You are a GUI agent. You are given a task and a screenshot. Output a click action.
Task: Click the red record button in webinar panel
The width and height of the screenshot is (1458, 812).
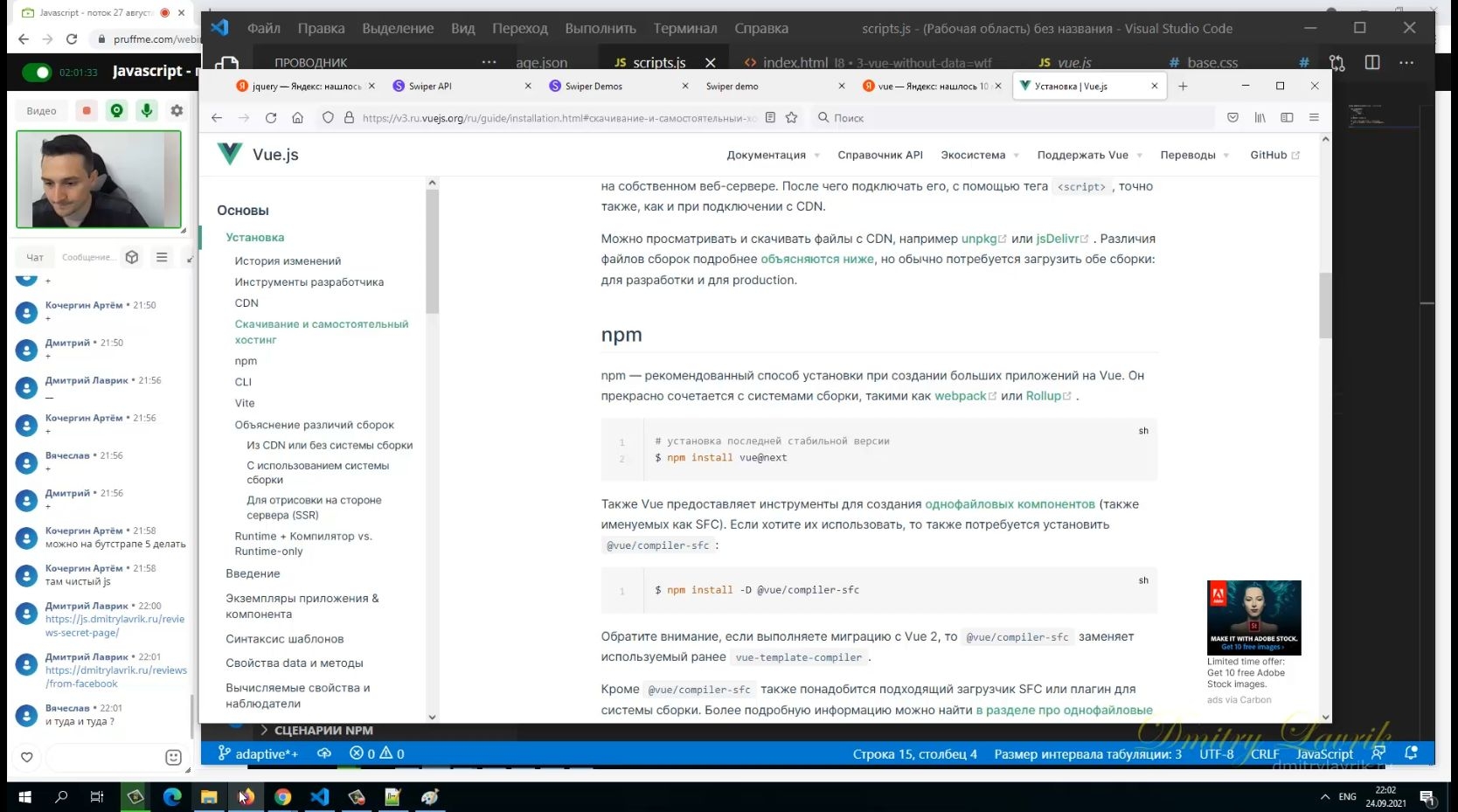(x=86, y=110)
